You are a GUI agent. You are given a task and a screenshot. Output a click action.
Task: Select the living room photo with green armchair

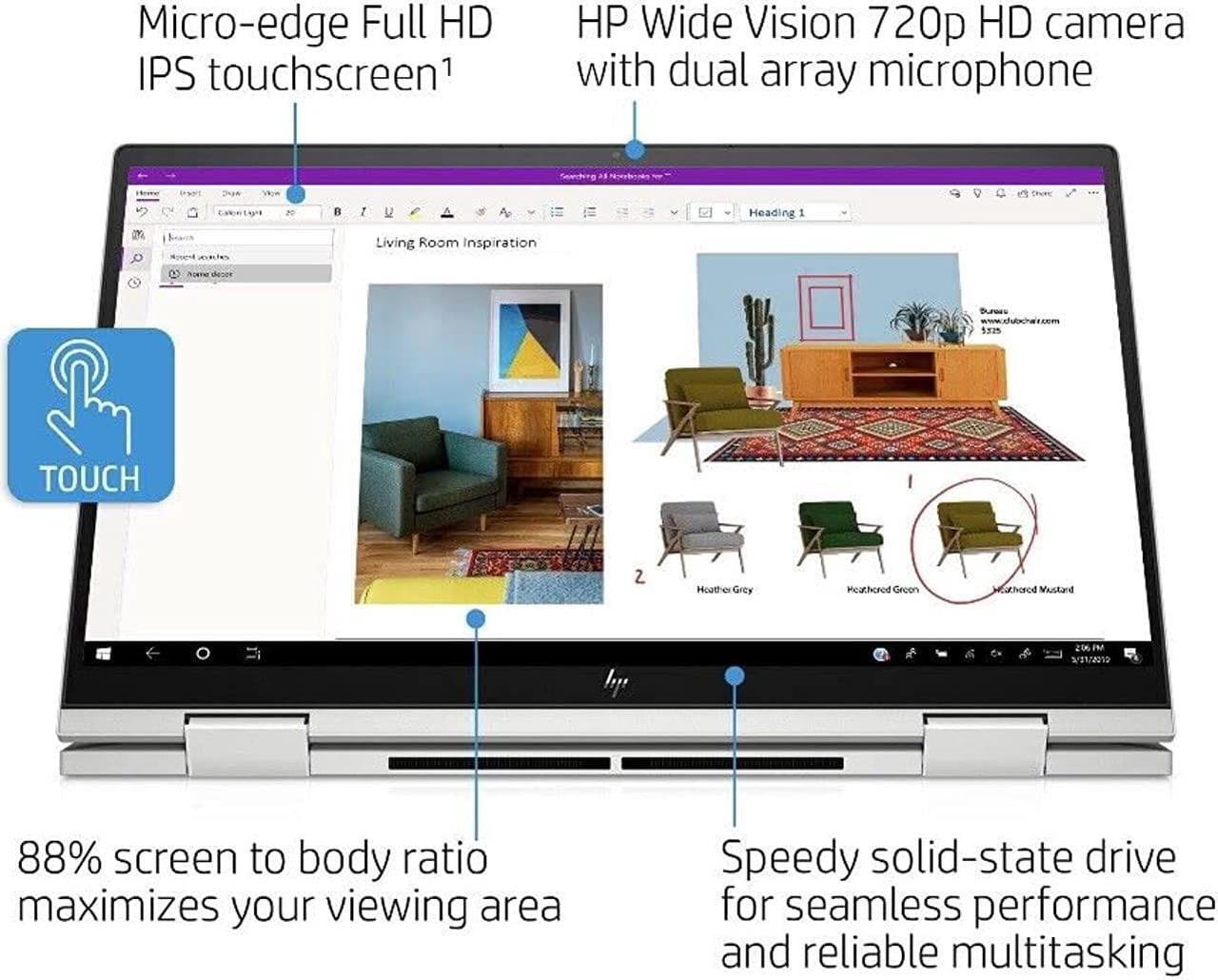(x=480, y=443)
